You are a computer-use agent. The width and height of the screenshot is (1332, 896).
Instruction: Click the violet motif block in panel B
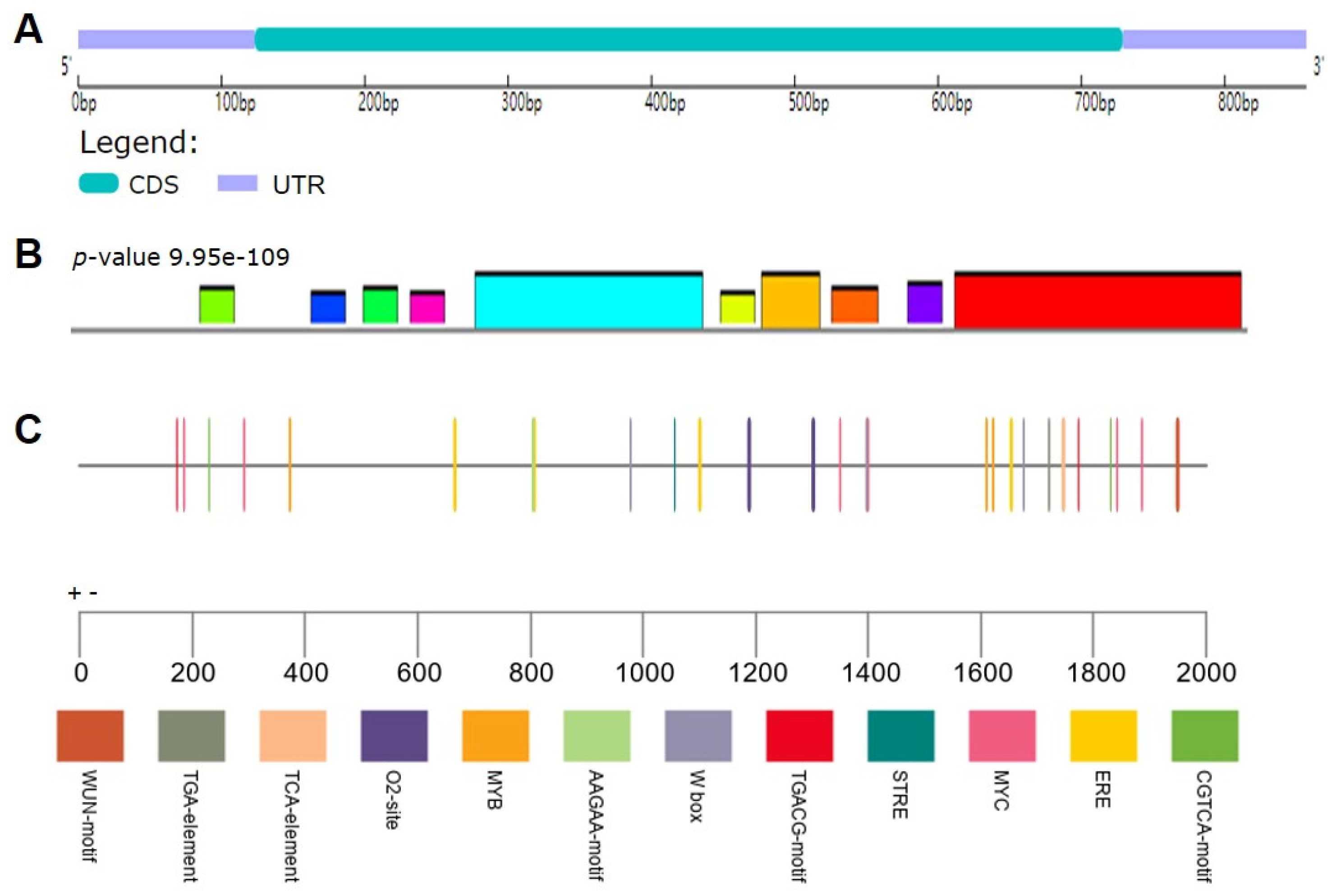(924, 303)
